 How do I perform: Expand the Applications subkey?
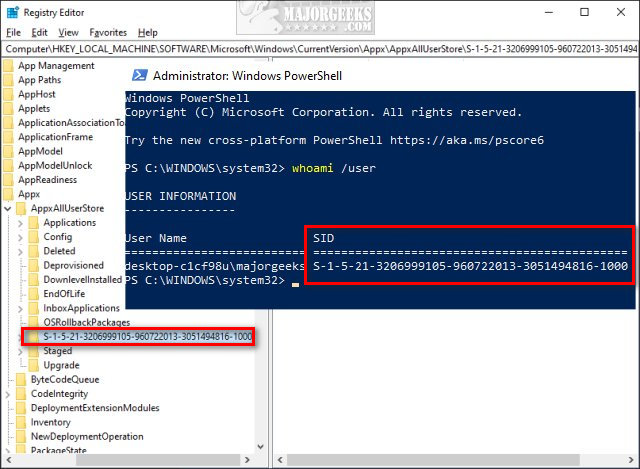pyautogui.click(x=20, y=223)
